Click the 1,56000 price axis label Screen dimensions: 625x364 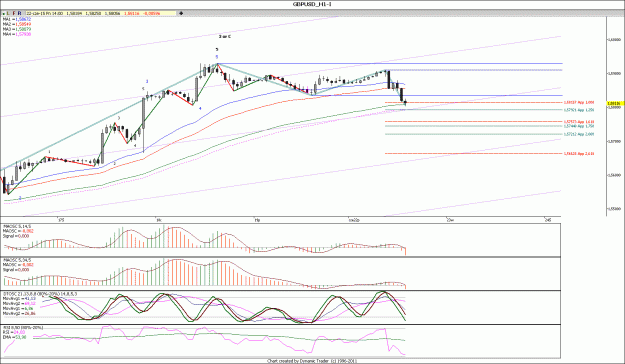614,175
